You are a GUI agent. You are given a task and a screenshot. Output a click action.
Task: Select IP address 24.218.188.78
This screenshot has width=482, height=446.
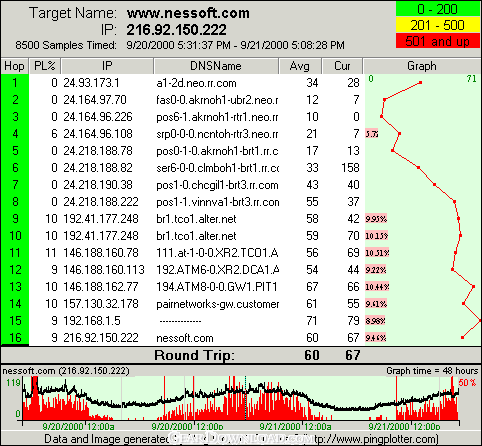coord(98,151)
